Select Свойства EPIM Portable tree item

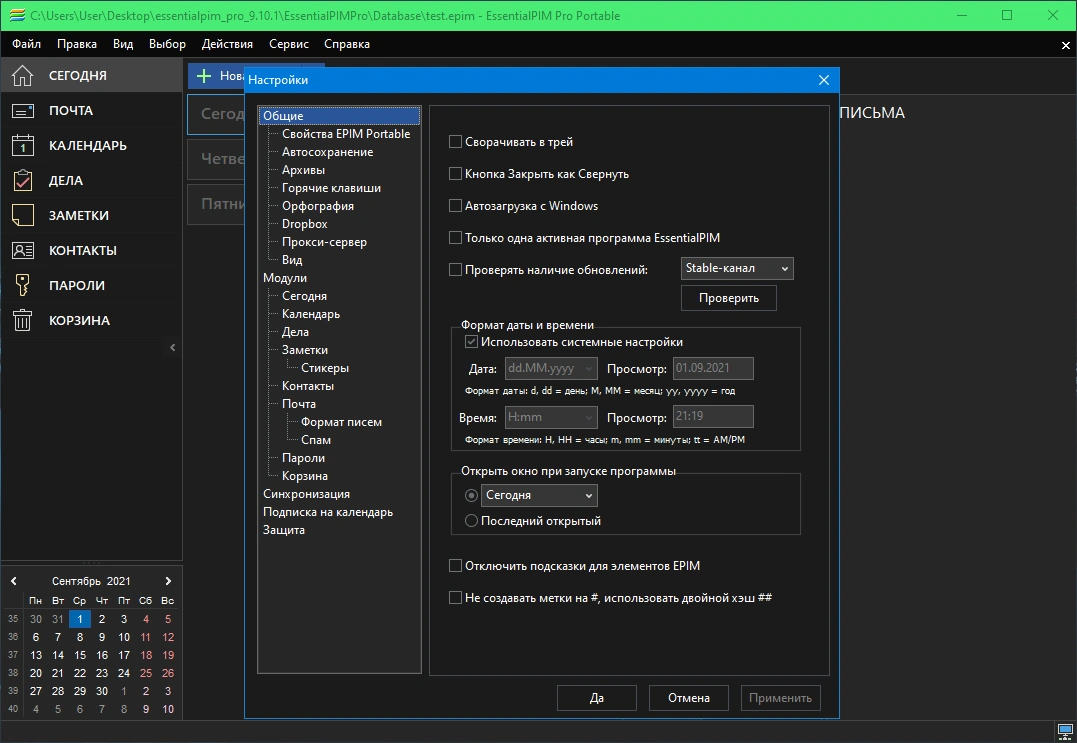pyautogui.click(x=346, y=134)
